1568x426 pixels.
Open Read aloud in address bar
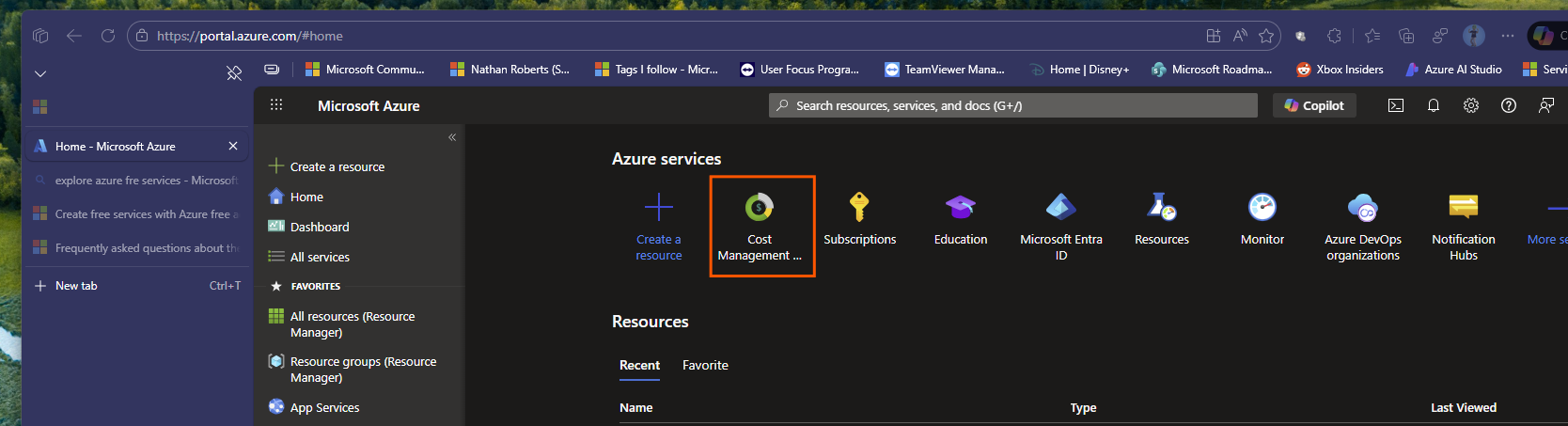tap(1240, 36)
